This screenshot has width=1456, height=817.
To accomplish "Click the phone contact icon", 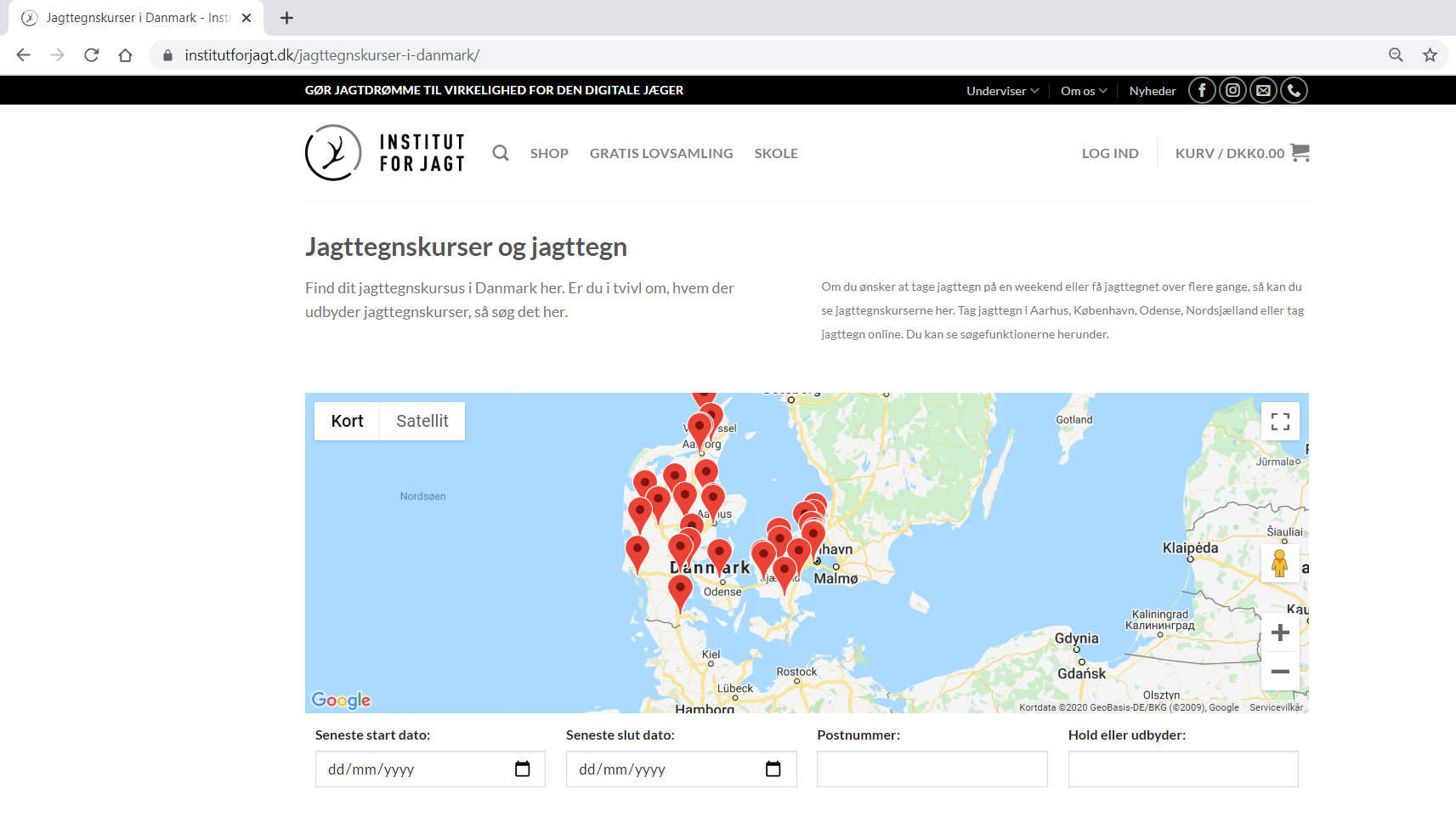I will [1294, 90].
